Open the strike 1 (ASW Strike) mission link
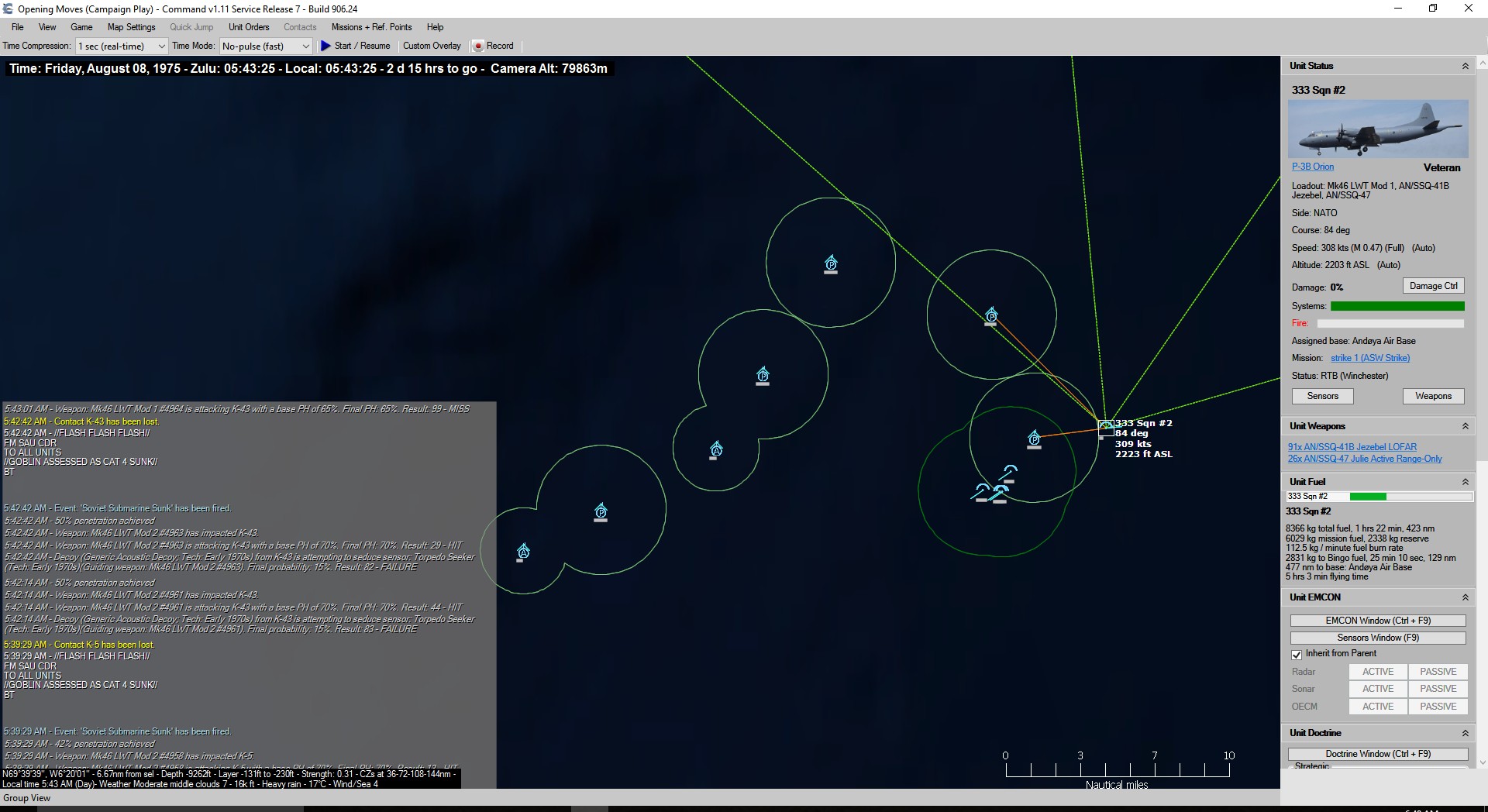Viewport: 1488px width, 812px height. pyautogui.click(x=1370, y=358)
